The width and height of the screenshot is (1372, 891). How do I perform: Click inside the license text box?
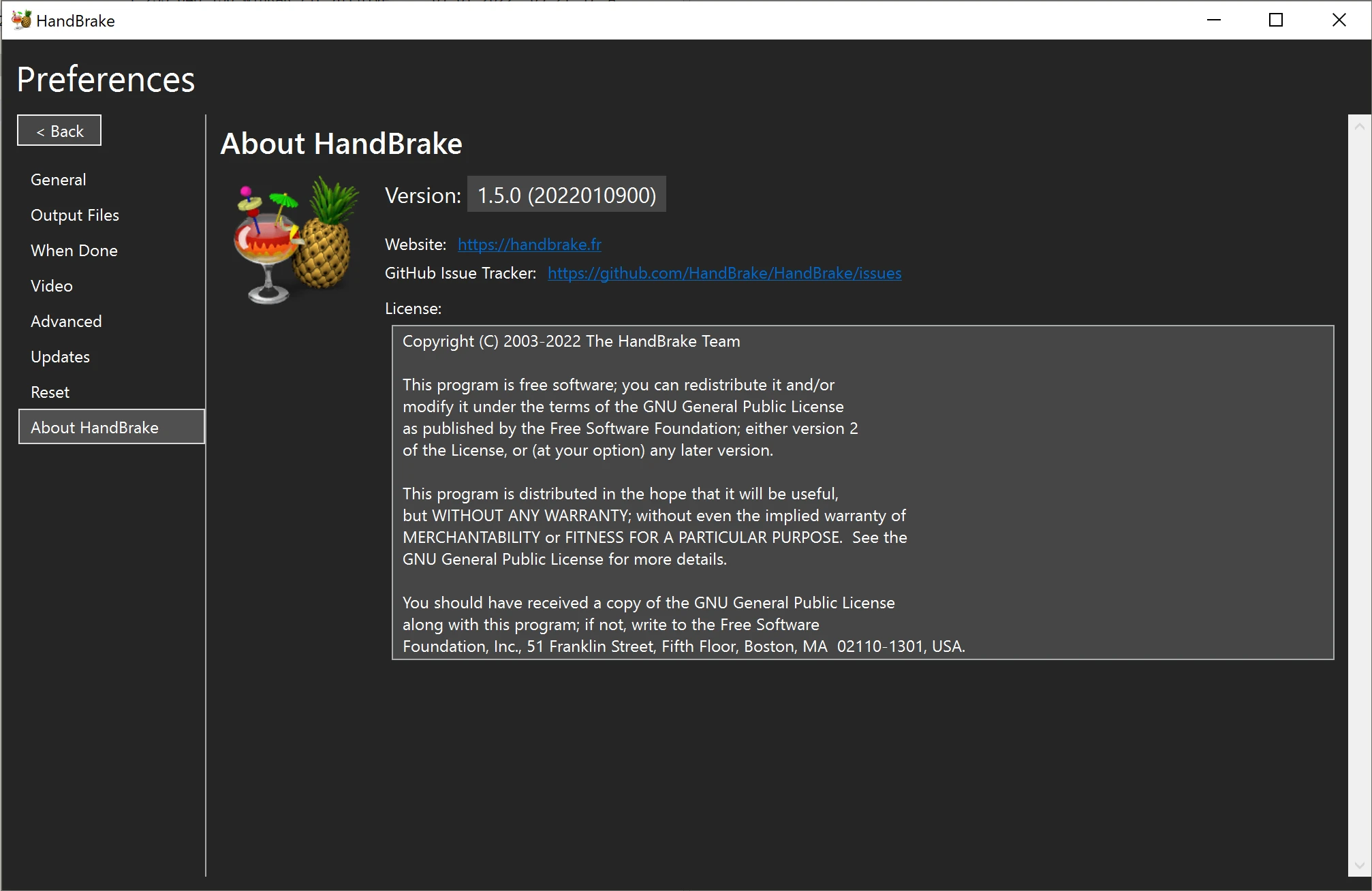coord(862,493)
